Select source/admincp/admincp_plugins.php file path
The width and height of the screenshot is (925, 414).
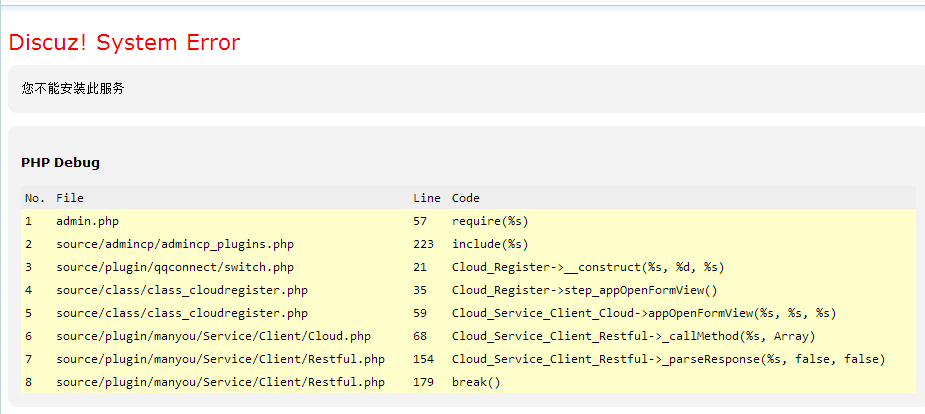coord(174,244)
